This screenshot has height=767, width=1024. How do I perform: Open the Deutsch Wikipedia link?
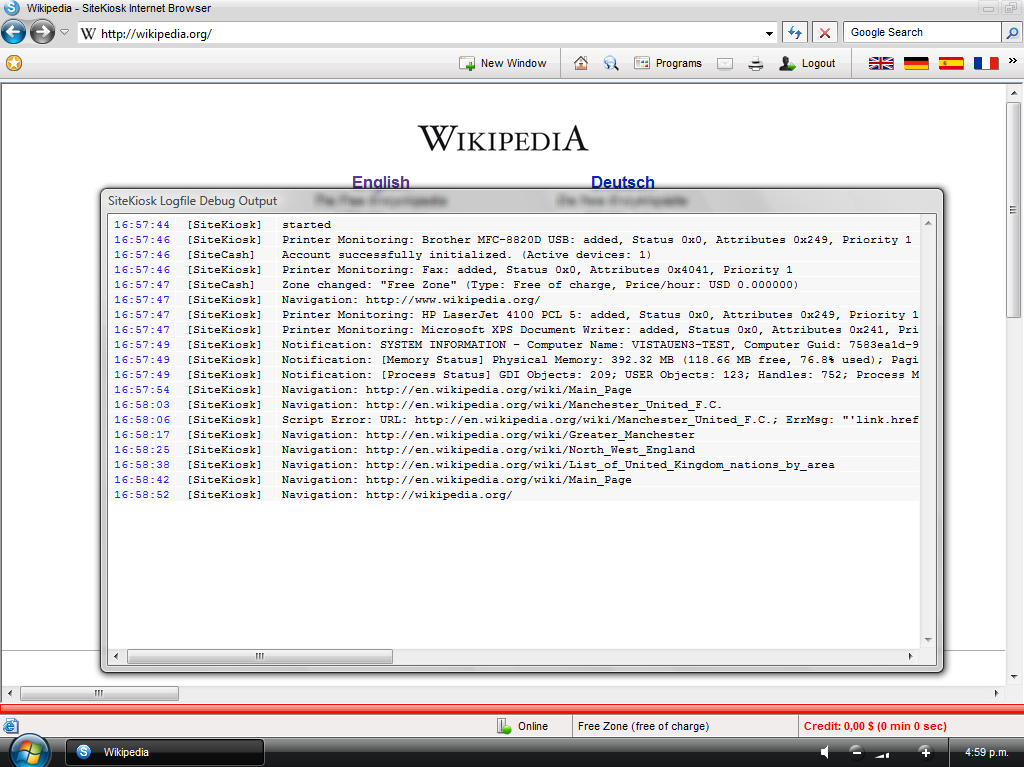pos(622,182)
